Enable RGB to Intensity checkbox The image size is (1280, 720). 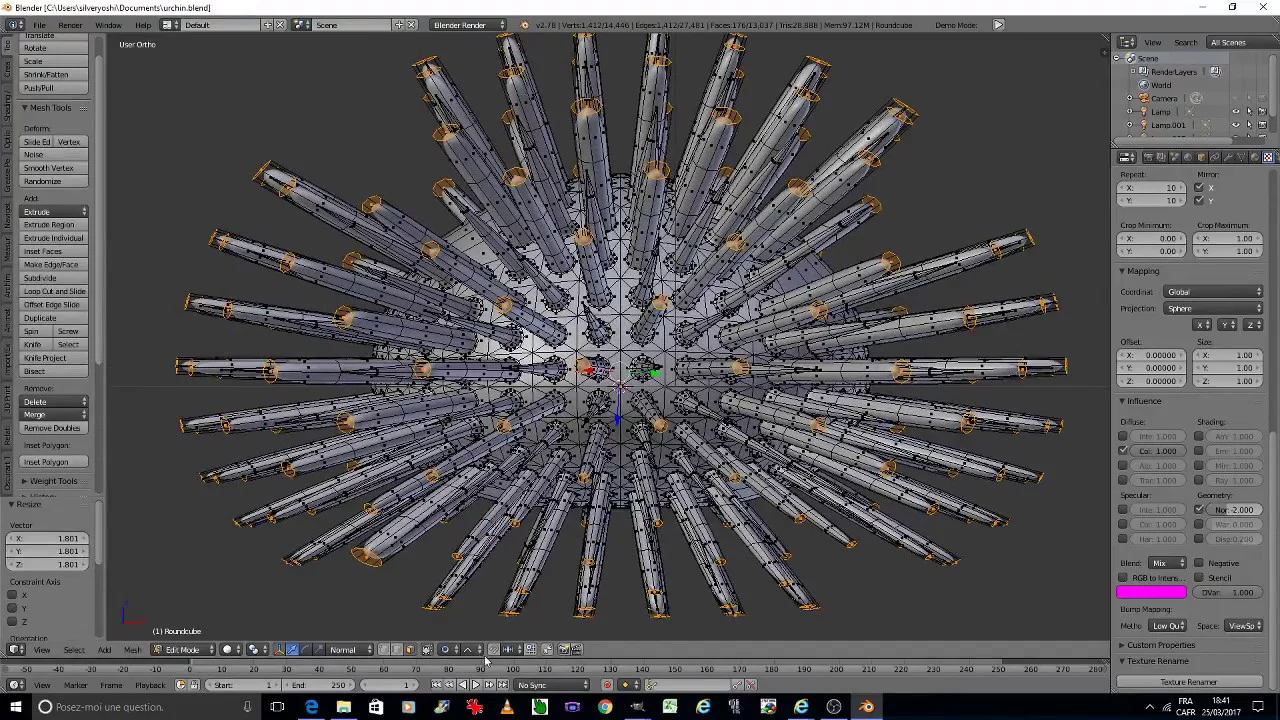pyautogui.click(x=1123, y=578)
